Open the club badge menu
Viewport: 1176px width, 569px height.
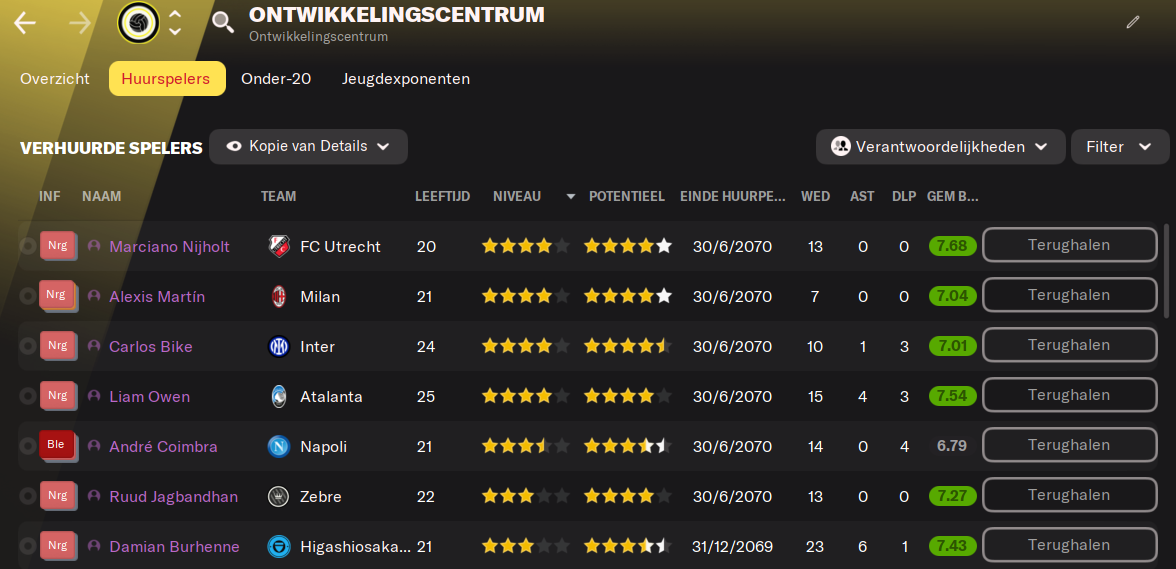138,23
